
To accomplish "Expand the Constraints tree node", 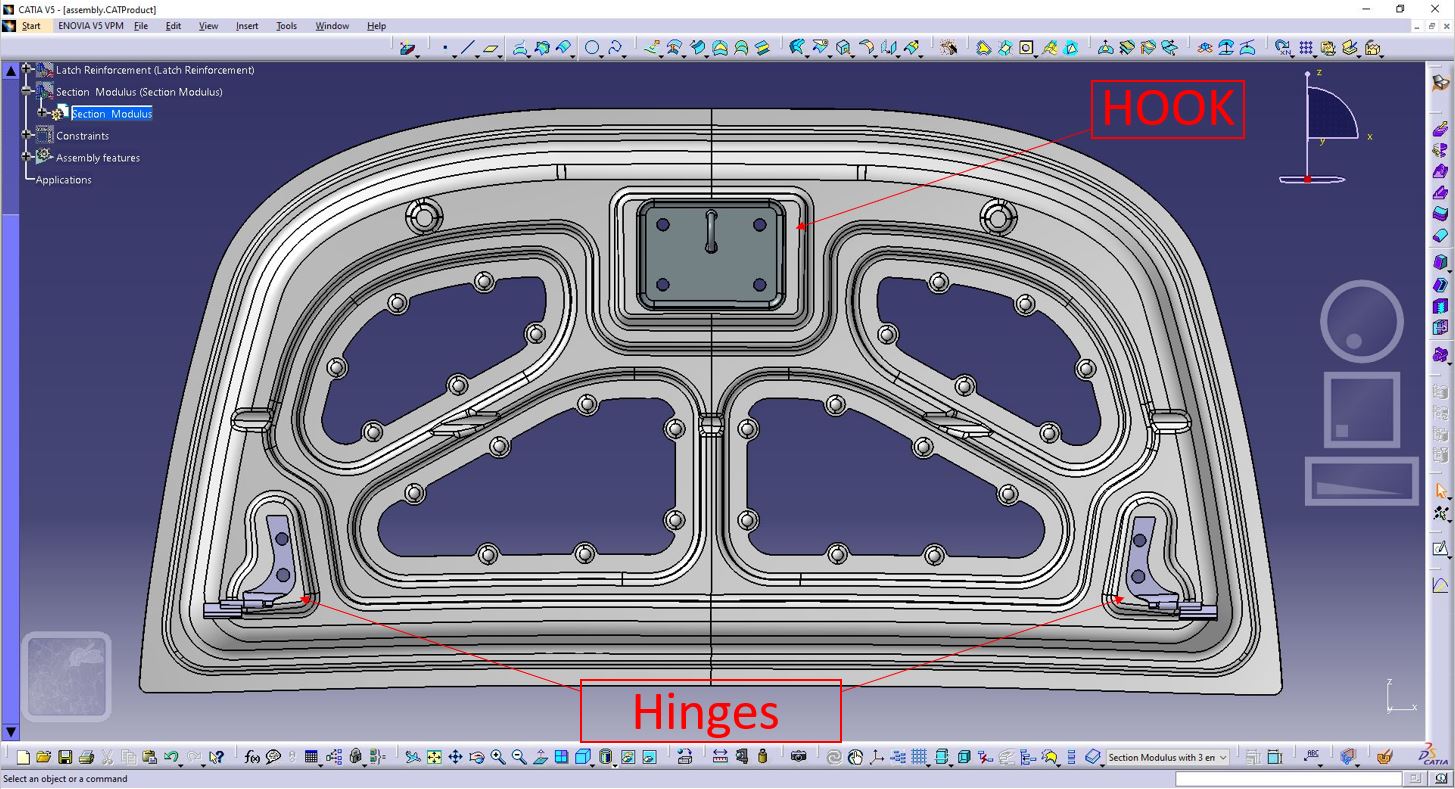I will (x=27, y=136).
